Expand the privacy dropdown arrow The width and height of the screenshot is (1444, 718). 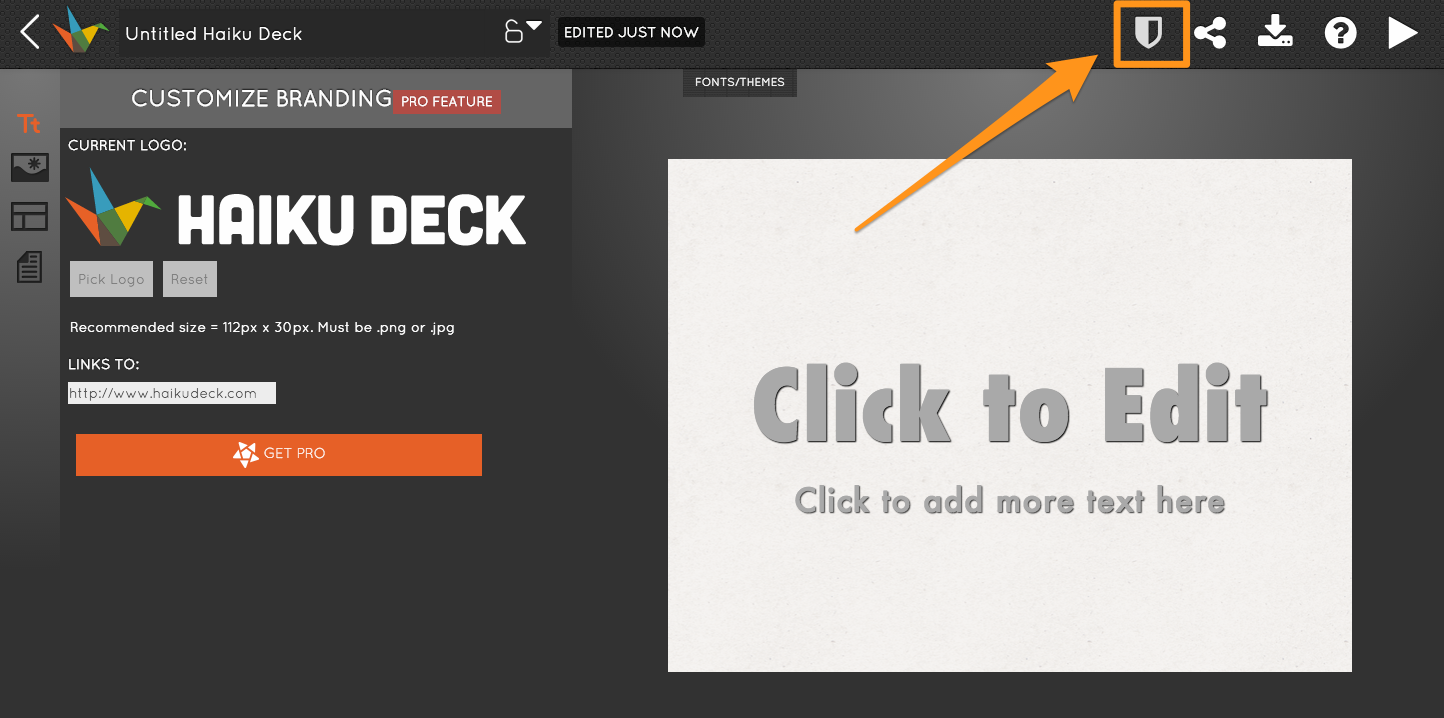[x=534, y=25]
